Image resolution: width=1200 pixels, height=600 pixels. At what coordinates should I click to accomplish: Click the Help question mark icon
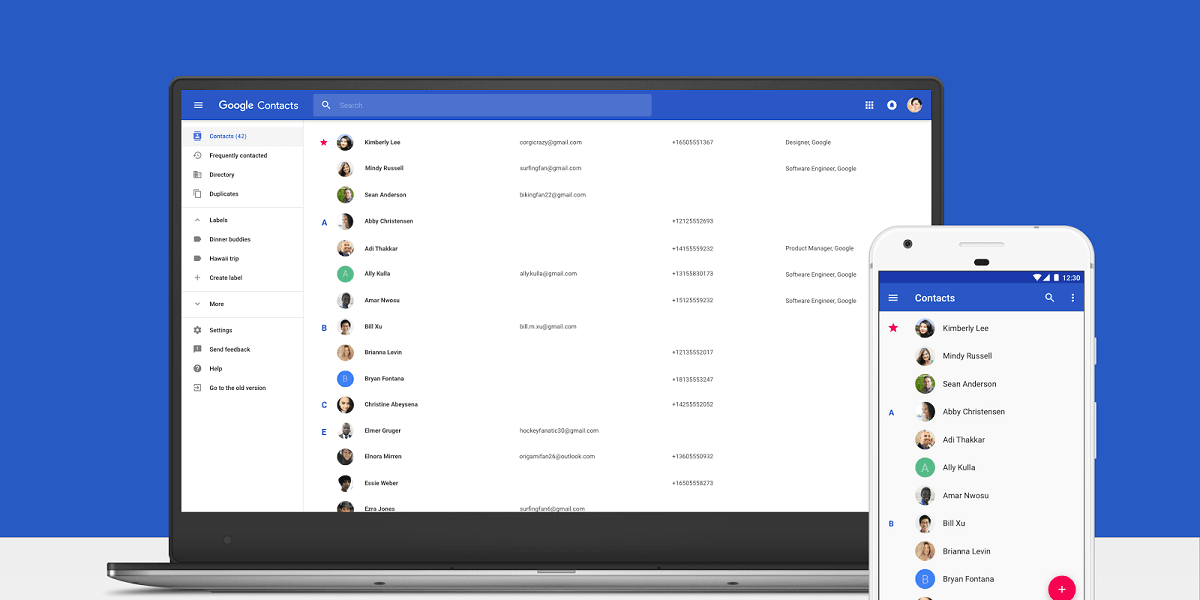pyautogui.click(x=197, y=369)
